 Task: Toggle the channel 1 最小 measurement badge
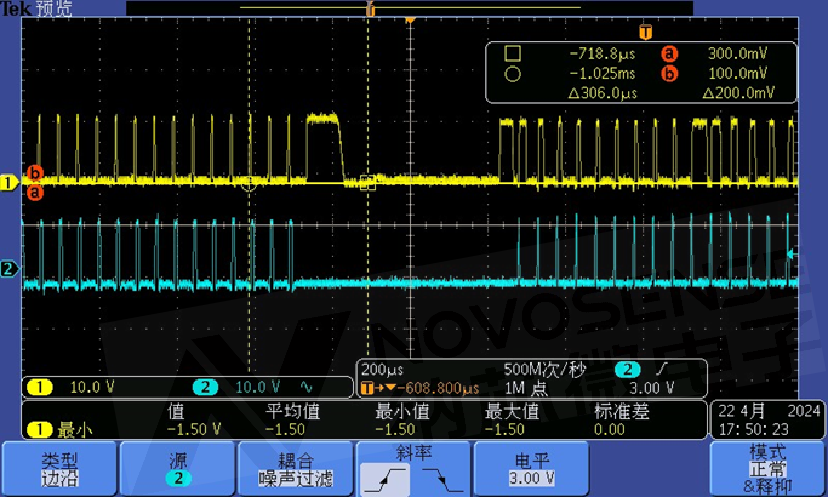(57, 429)
